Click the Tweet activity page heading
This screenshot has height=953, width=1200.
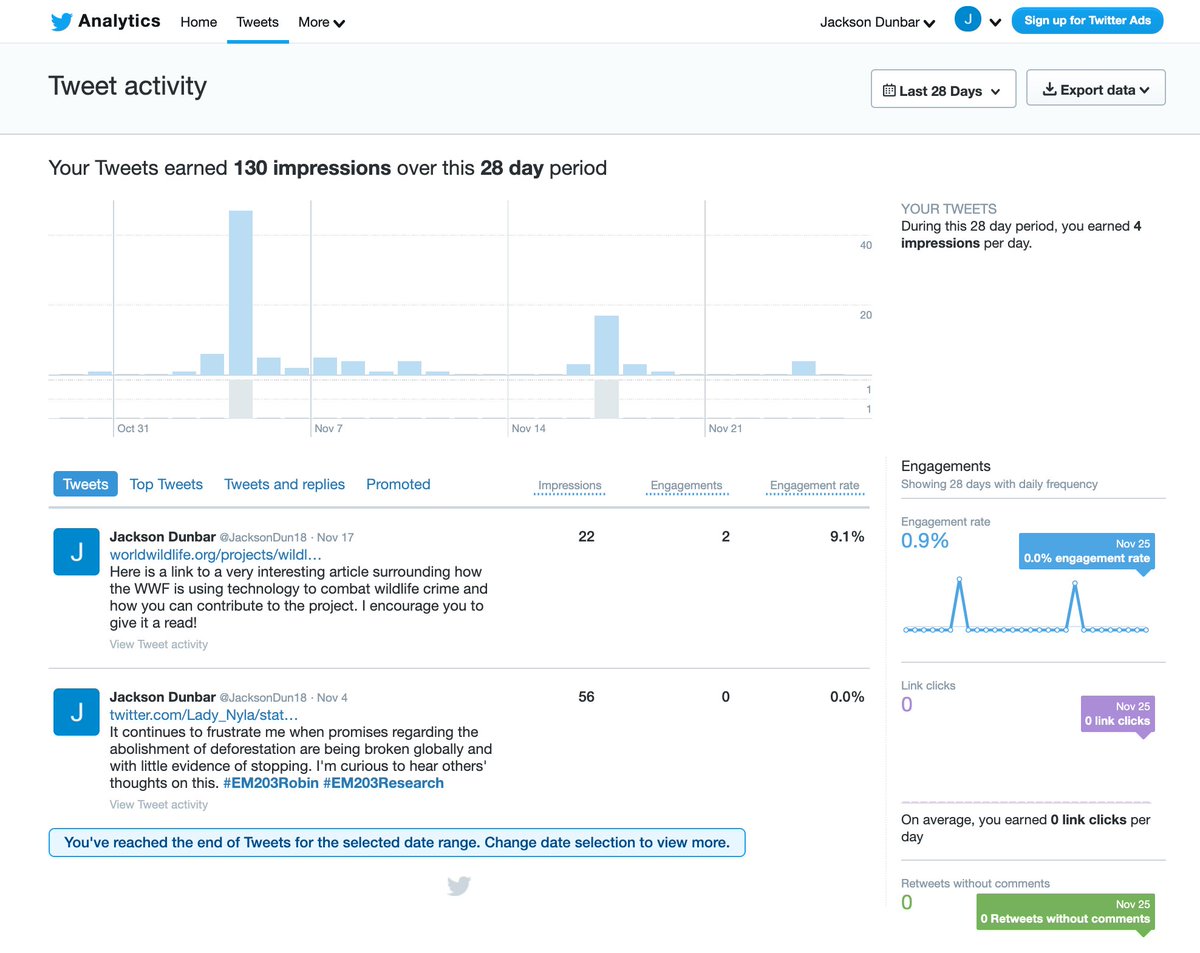point(127,86)
